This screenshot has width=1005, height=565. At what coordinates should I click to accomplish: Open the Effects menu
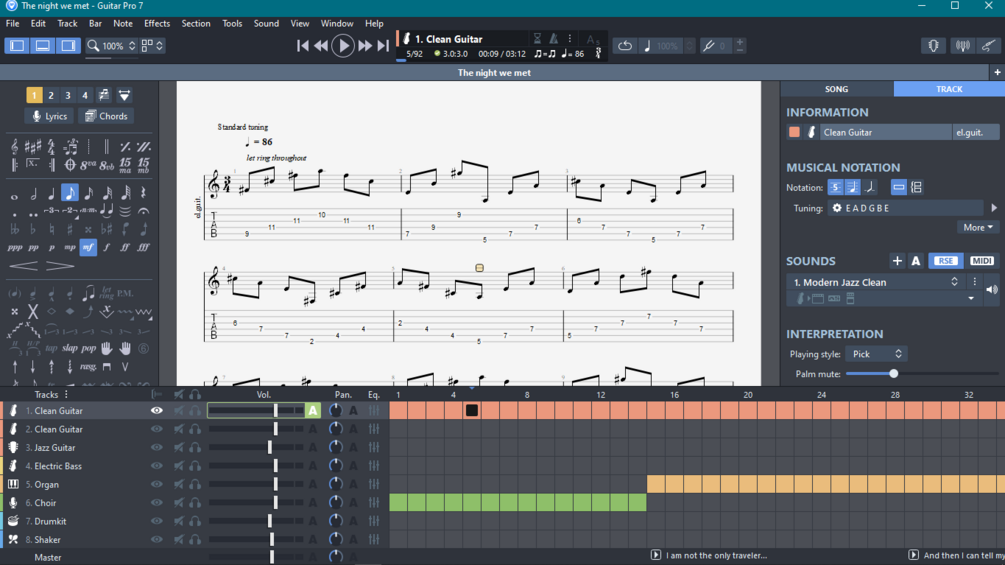tap(157, 23)
